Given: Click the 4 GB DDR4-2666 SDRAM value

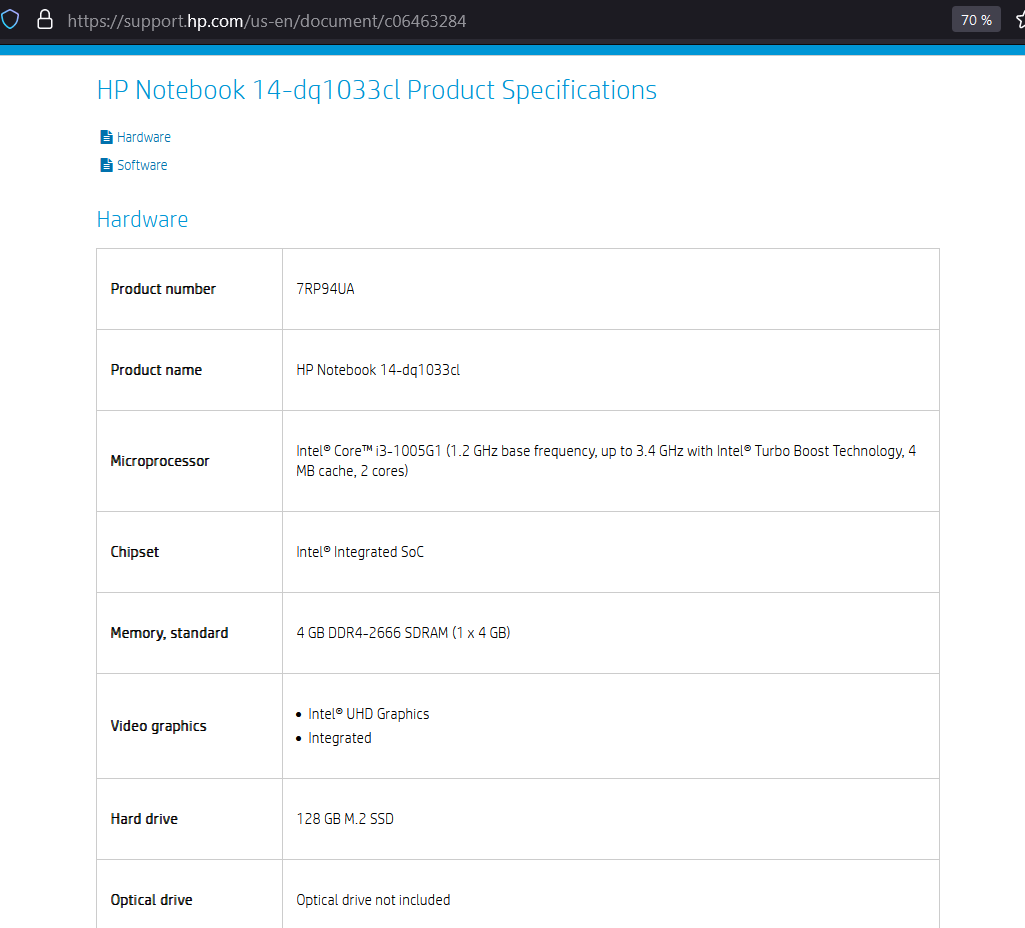Looking at the screenshot, I should [x=403, y=633].
